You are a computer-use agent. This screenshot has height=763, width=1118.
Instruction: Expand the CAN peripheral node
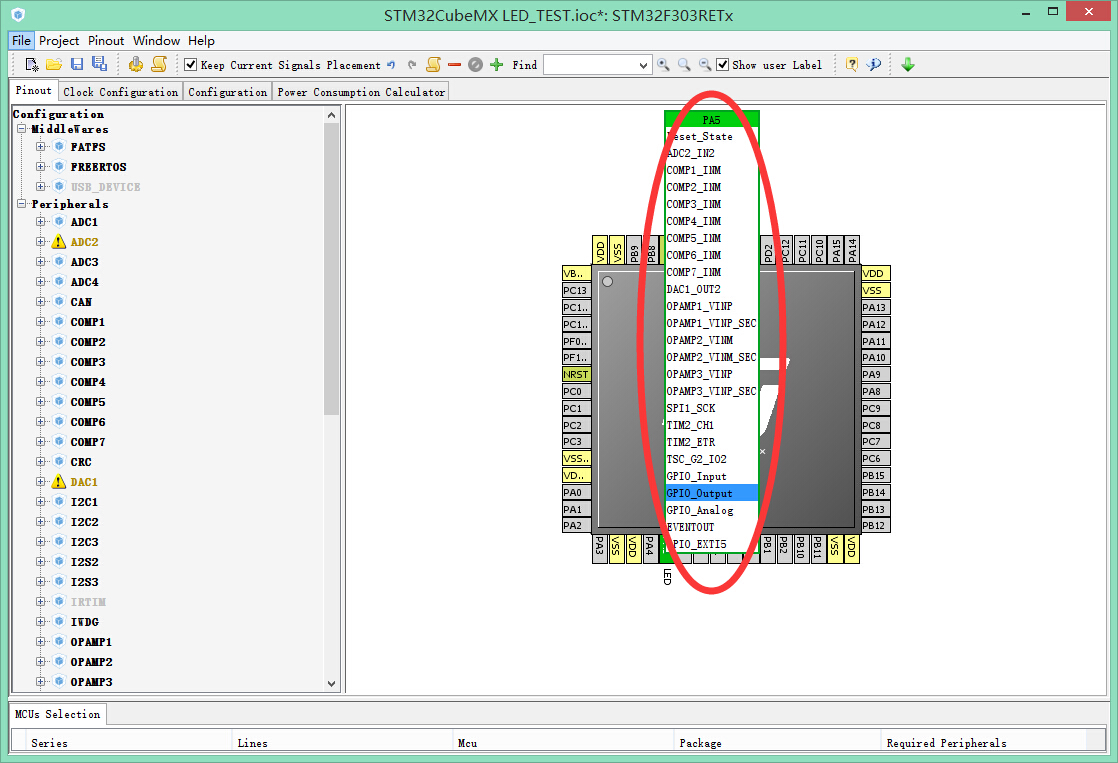[x=41, y=302]
